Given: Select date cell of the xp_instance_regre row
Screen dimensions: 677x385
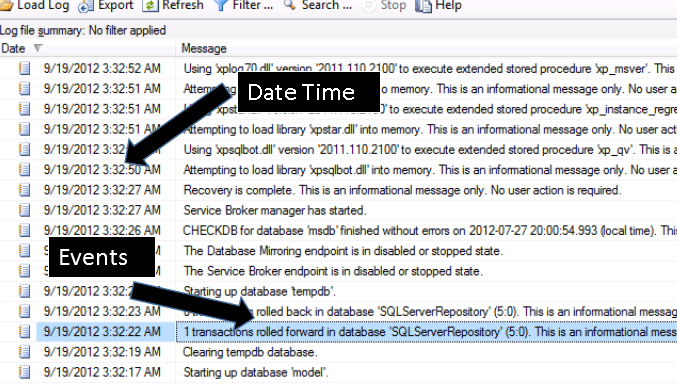Looking at the screenshot, I should click(102, 109).
